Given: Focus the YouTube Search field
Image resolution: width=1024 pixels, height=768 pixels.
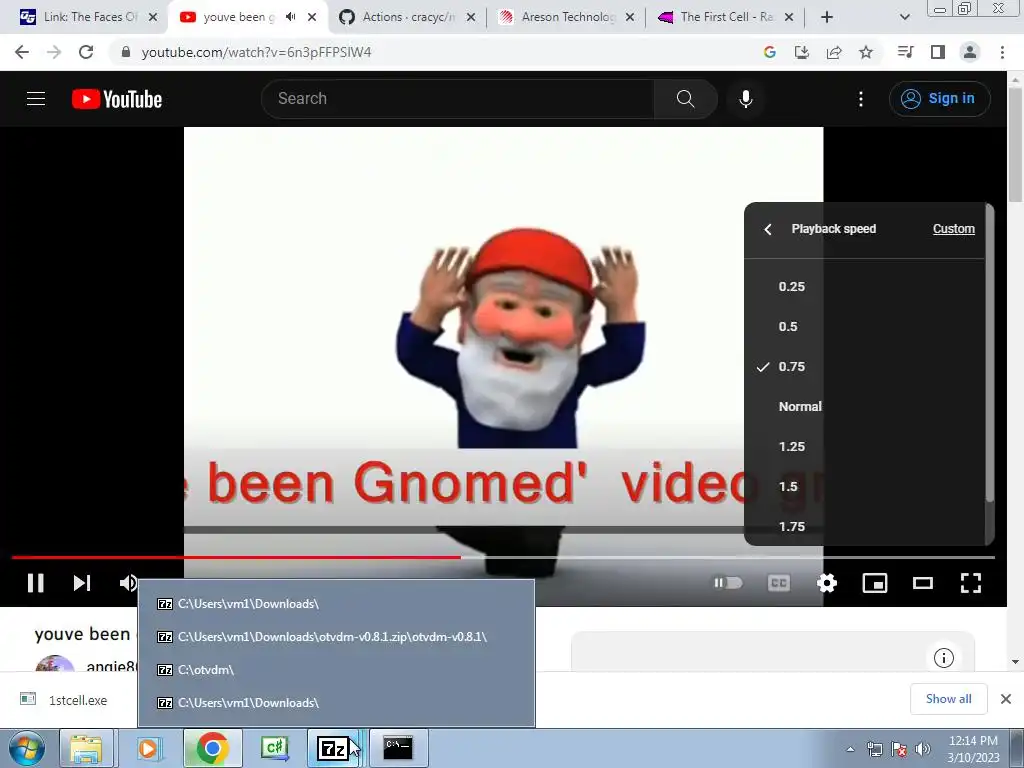Looking at the screenshot, I should pos(457,99).
